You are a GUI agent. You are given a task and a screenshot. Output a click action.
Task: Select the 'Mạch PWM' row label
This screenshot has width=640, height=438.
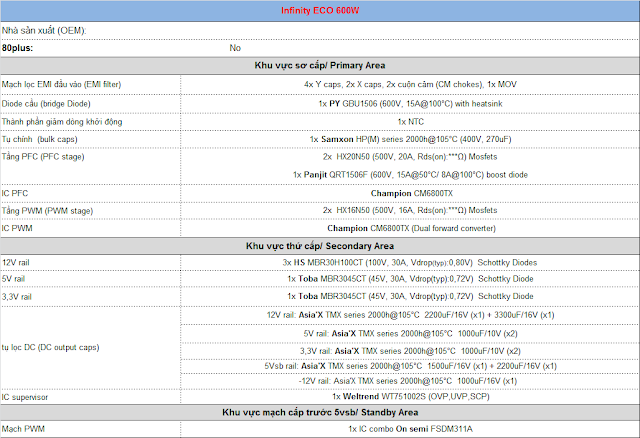[x=23, y=429]
